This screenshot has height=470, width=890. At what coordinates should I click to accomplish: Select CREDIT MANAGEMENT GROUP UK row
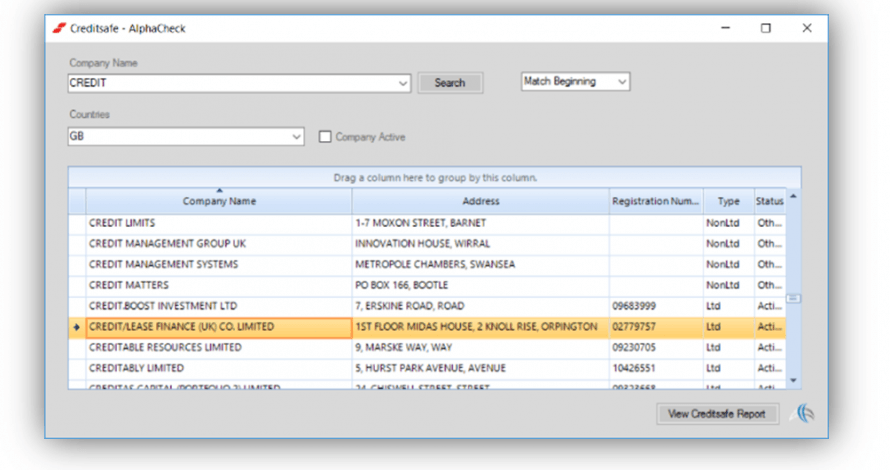pyautogui.click(x=427, y=244)
